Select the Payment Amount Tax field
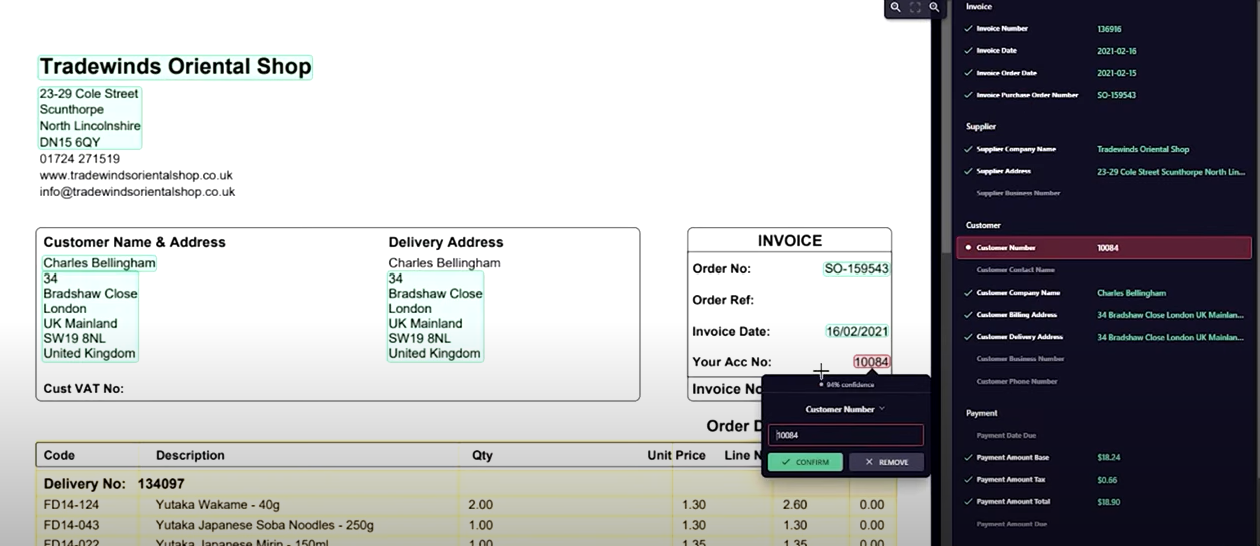Viewport: 1260px width, 546px height. pyautogui.click(x=1105, y=479)
